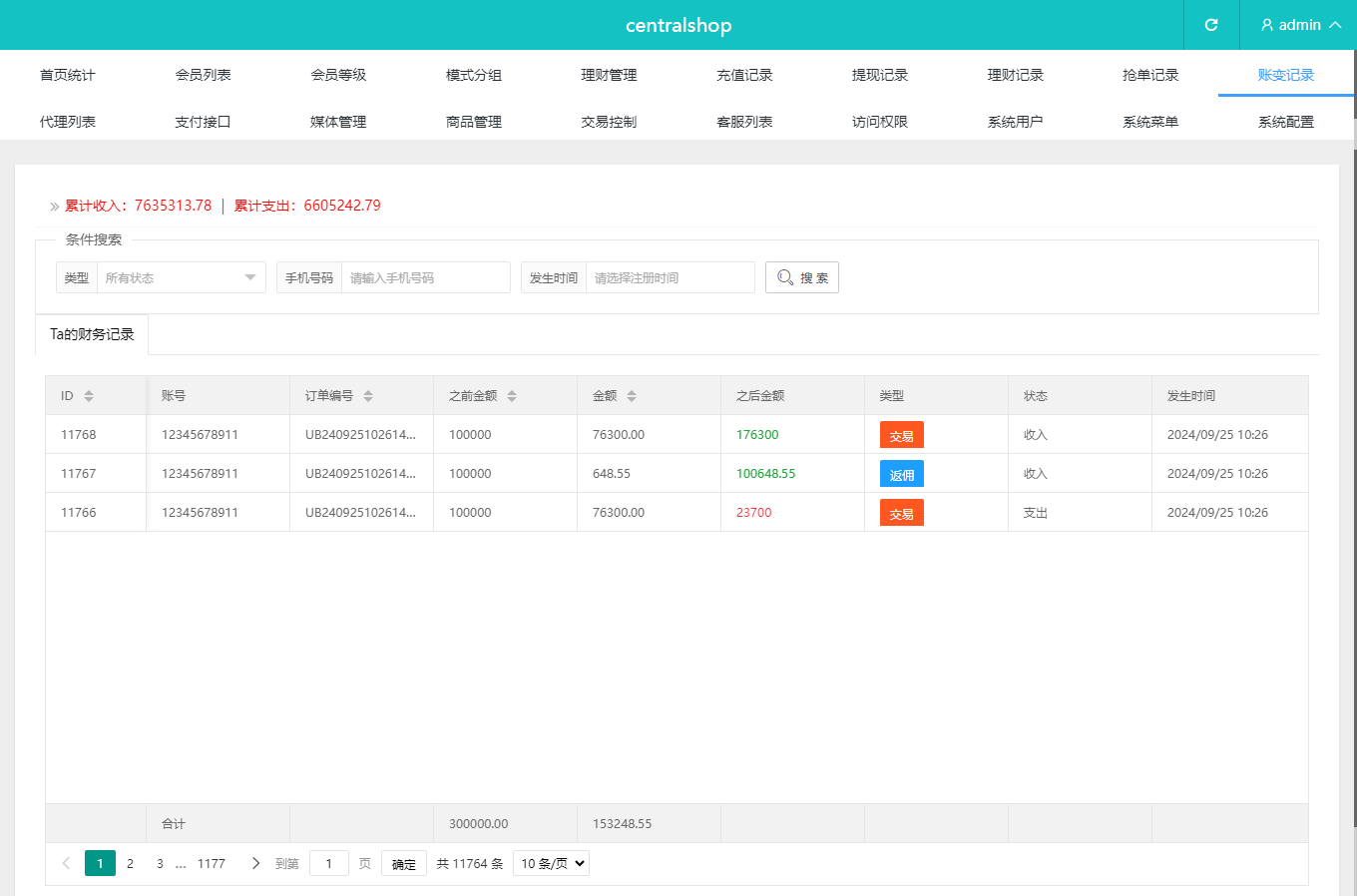
Task: Confirm page jump with 确定 button
Action: tap(403, 864)
